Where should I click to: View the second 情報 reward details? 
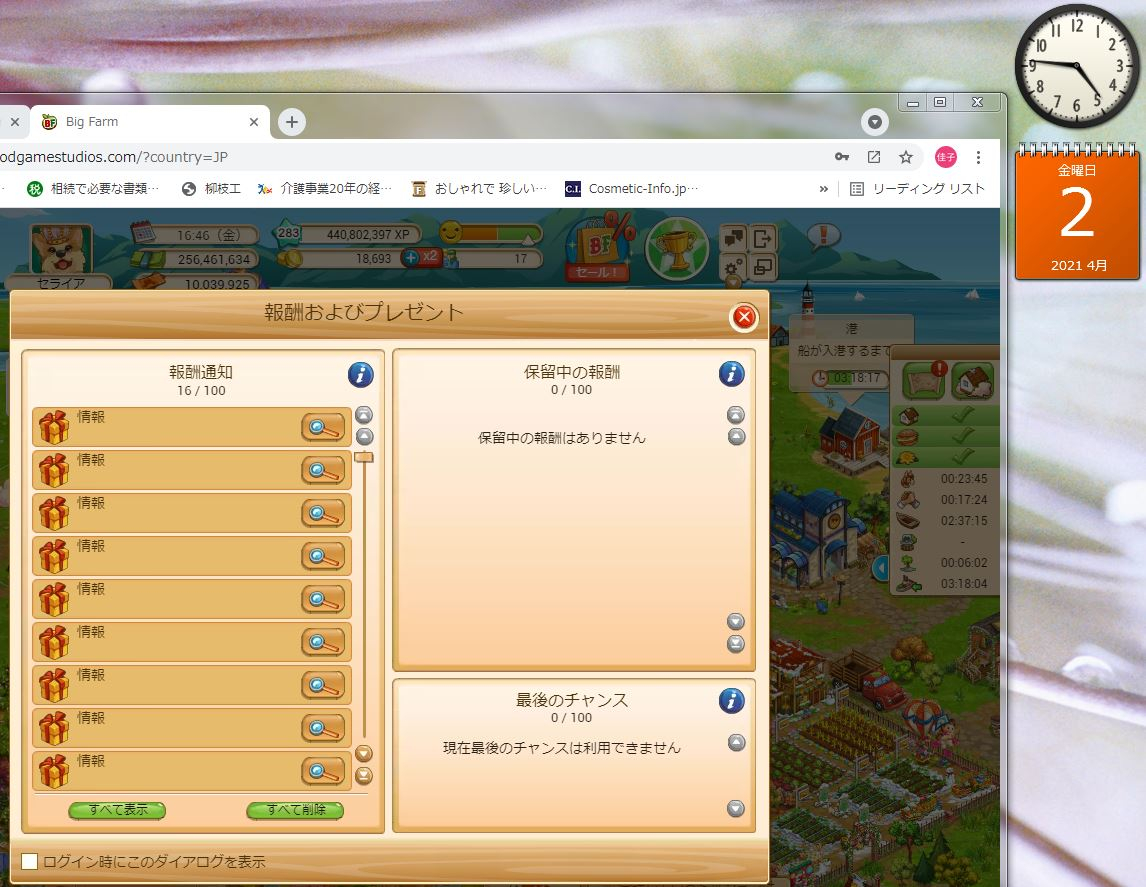(322, 470)
